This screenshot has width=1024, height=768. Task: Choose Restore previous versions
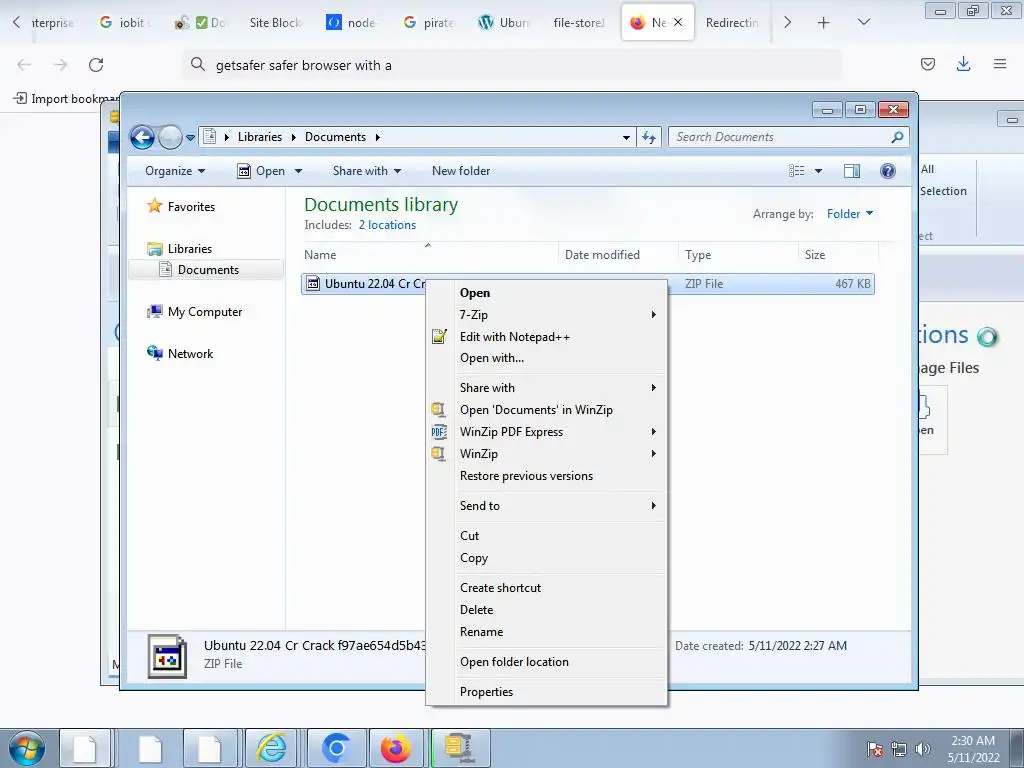547,476
